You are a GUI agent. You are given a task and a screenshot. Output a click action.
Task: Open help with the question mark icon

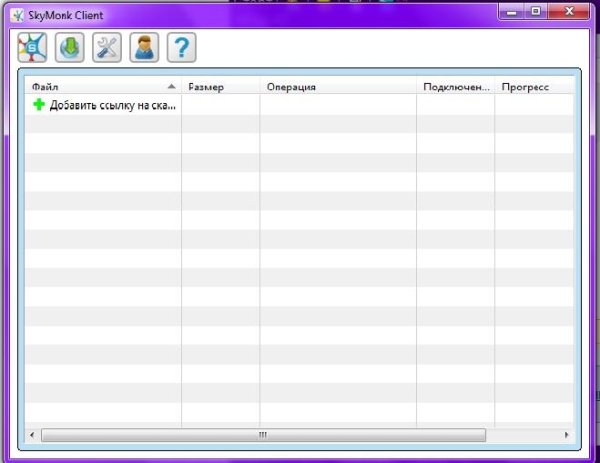(182, 47)
